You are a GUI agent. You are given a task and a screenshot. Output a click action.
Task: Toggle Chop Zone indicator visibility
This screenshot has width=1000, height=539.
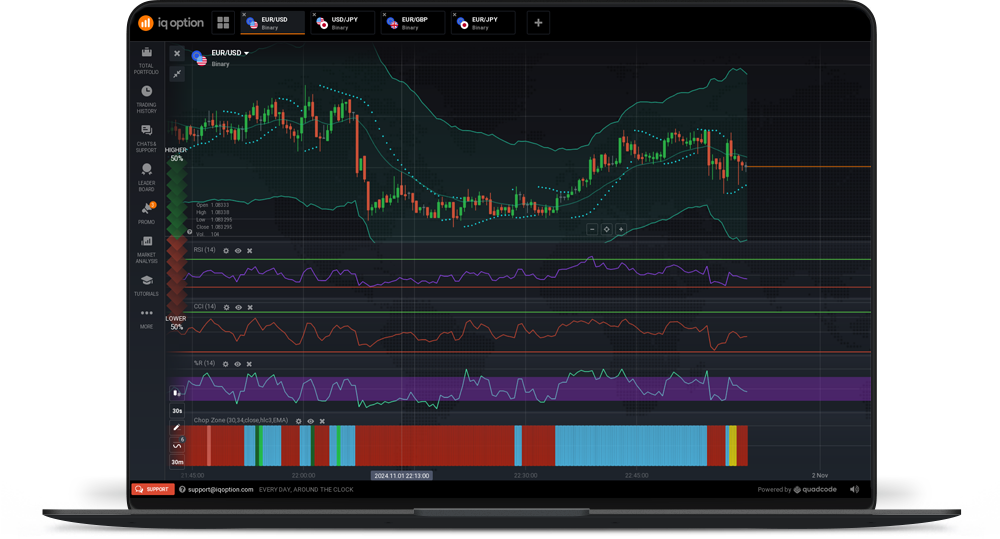pyautogui.click(x=311, y=421)
